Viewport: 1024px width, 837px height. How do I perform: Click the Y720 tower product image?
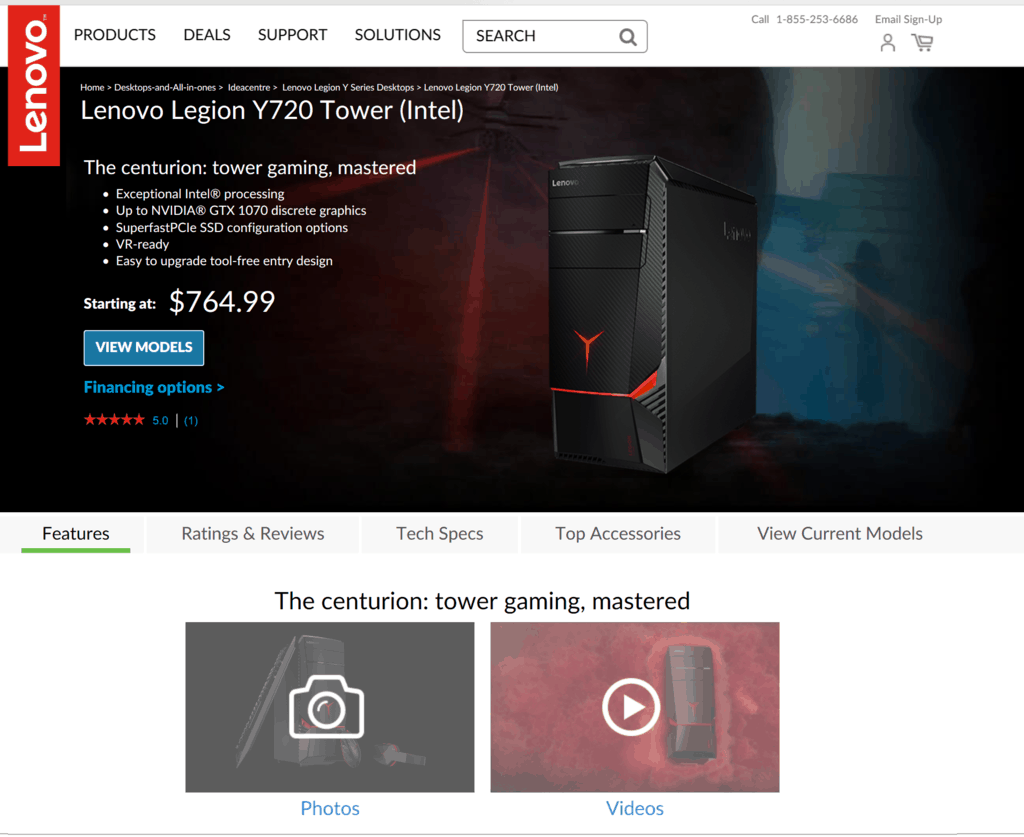[x=652, y=313]
